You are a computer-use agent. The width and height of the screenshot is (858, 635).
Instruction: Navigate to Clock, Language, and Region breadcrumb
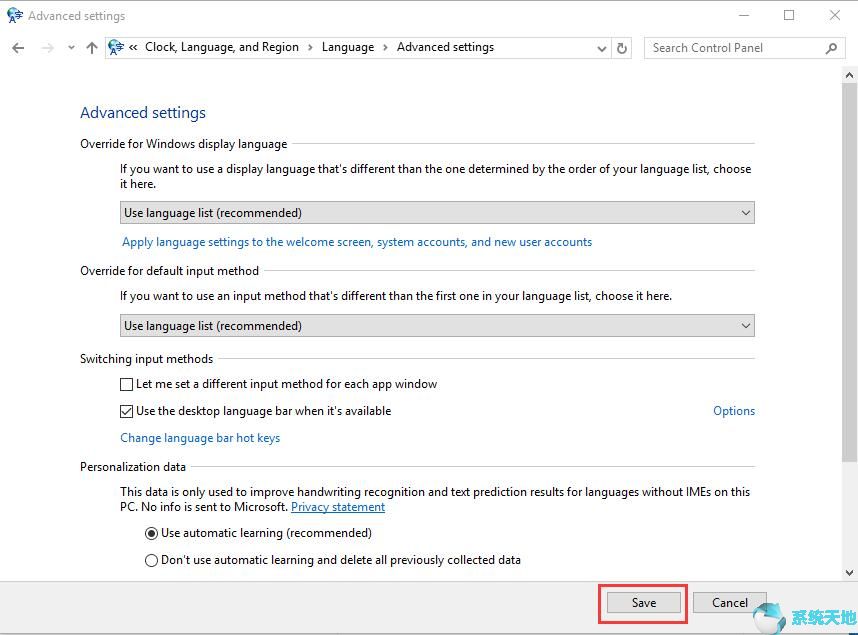point(221,47)
